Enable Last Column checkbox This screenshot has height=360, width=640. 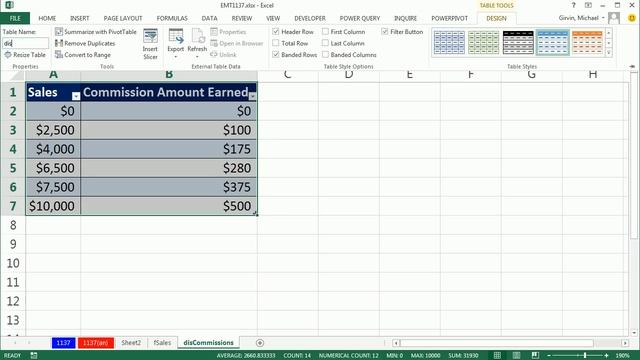pos(325,43)
